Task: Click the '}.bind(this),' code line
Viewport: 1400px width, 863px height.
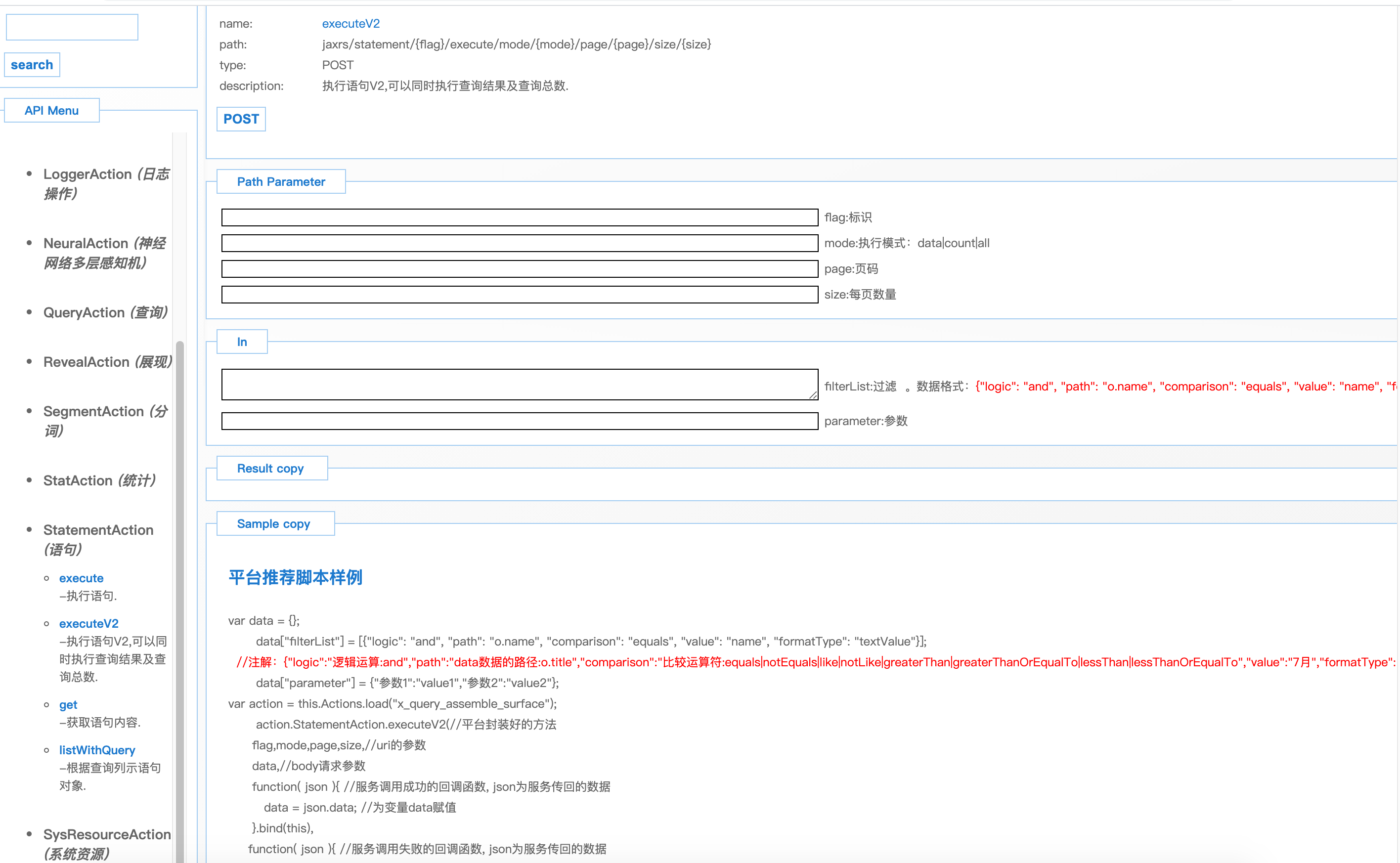Action: click(283, 828)
